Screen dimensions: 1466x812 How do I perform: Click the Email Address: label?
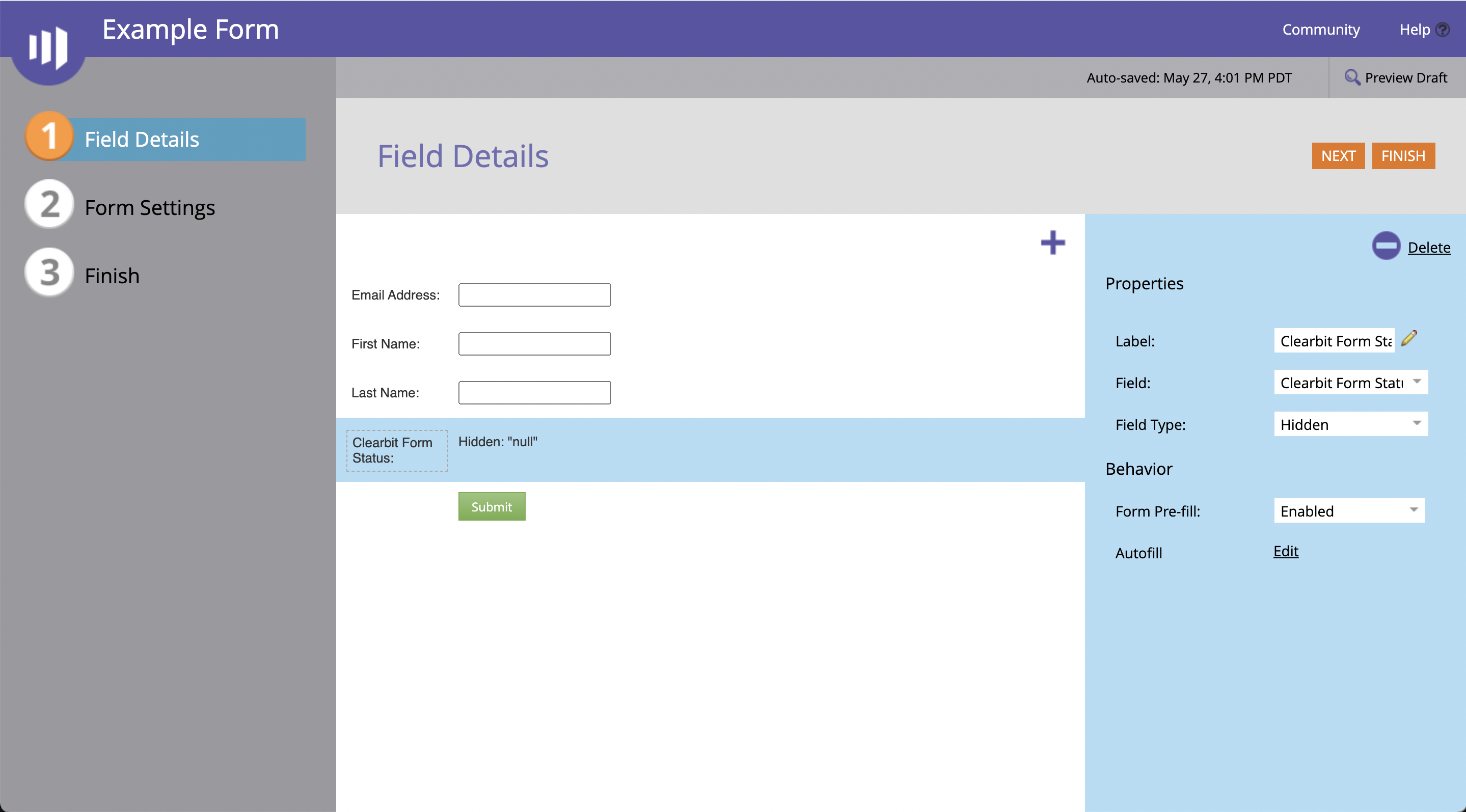coord(395,295)
